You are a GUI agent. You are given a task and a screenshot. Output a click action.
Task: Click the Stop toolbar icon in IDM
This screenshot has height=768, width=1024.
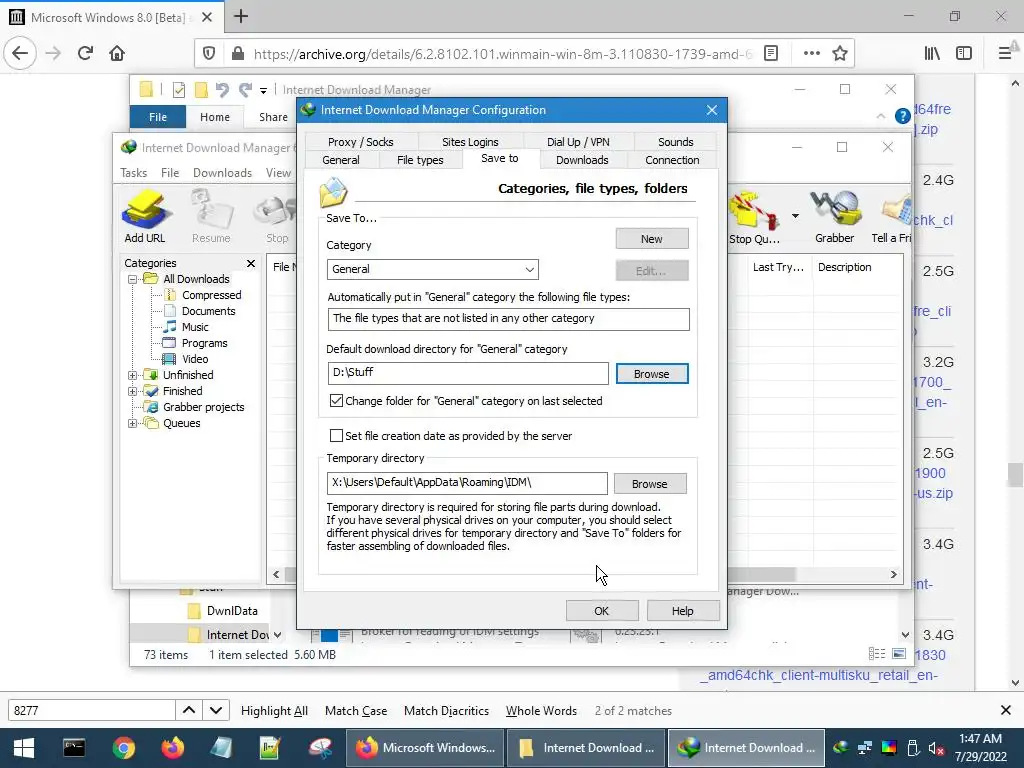[277, 216]
